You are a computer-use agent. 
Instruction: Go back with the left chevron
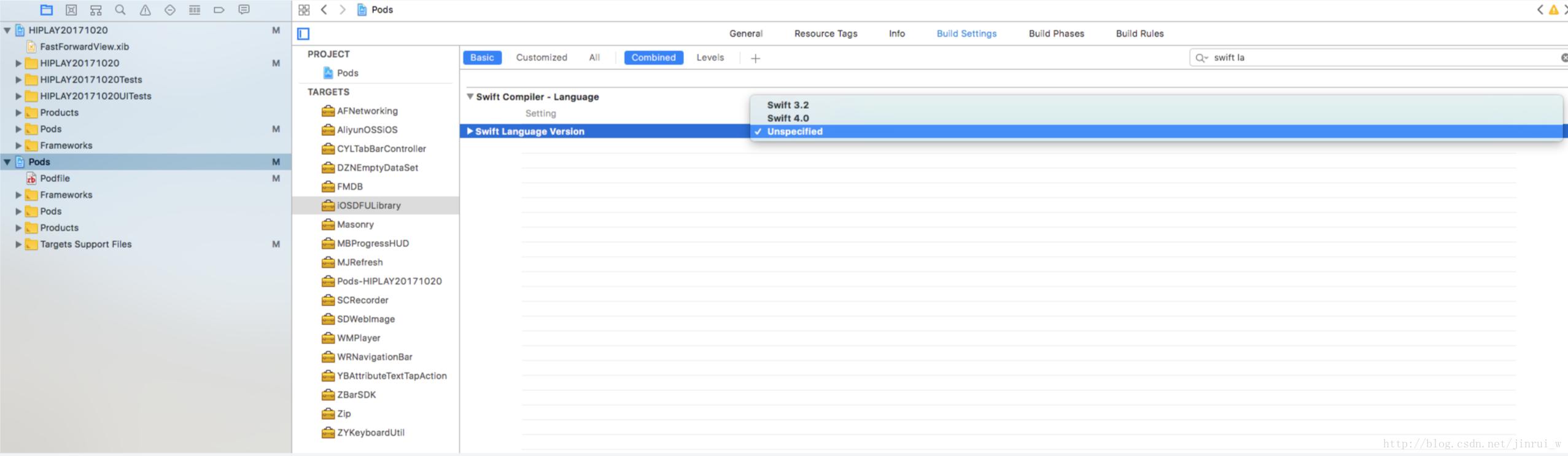click(324, 10)
